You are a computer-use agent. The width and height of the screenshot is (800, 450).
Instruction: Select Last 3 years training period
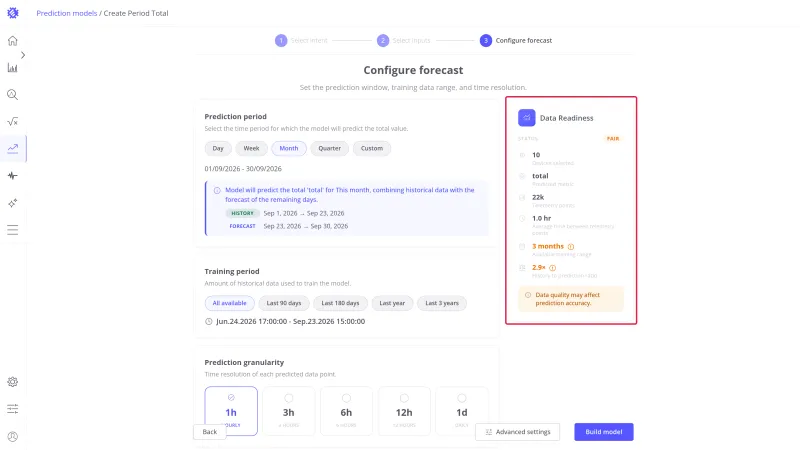[x=442, y=303]
